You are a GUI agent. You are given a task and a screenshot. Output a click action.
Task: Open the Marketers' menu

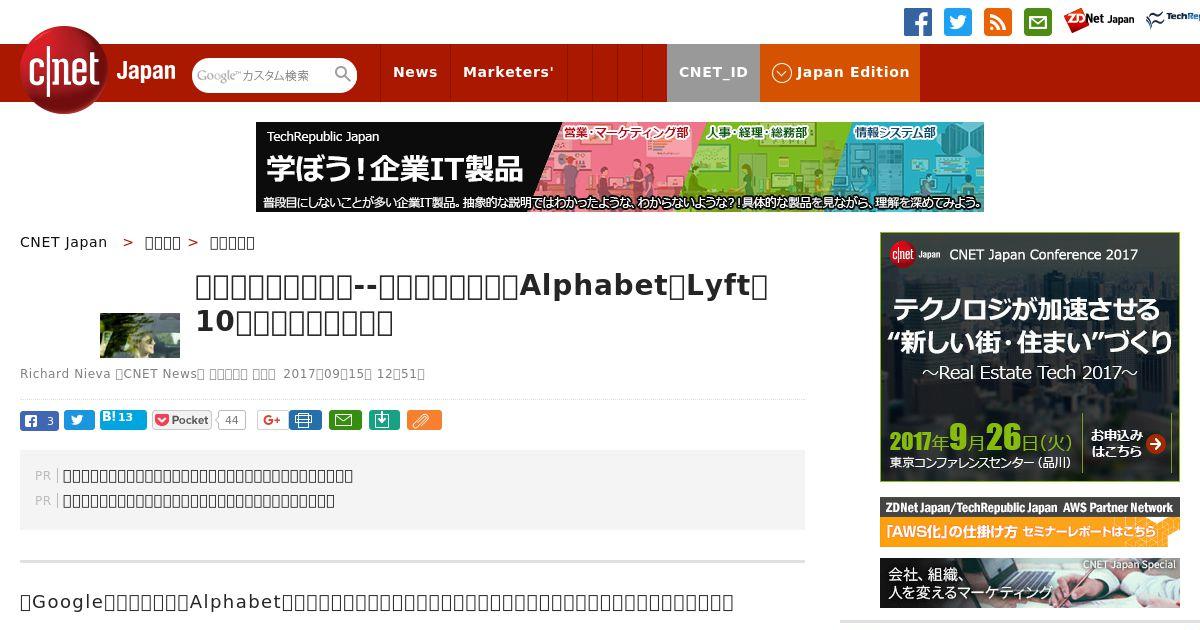[x=508, y=73]
